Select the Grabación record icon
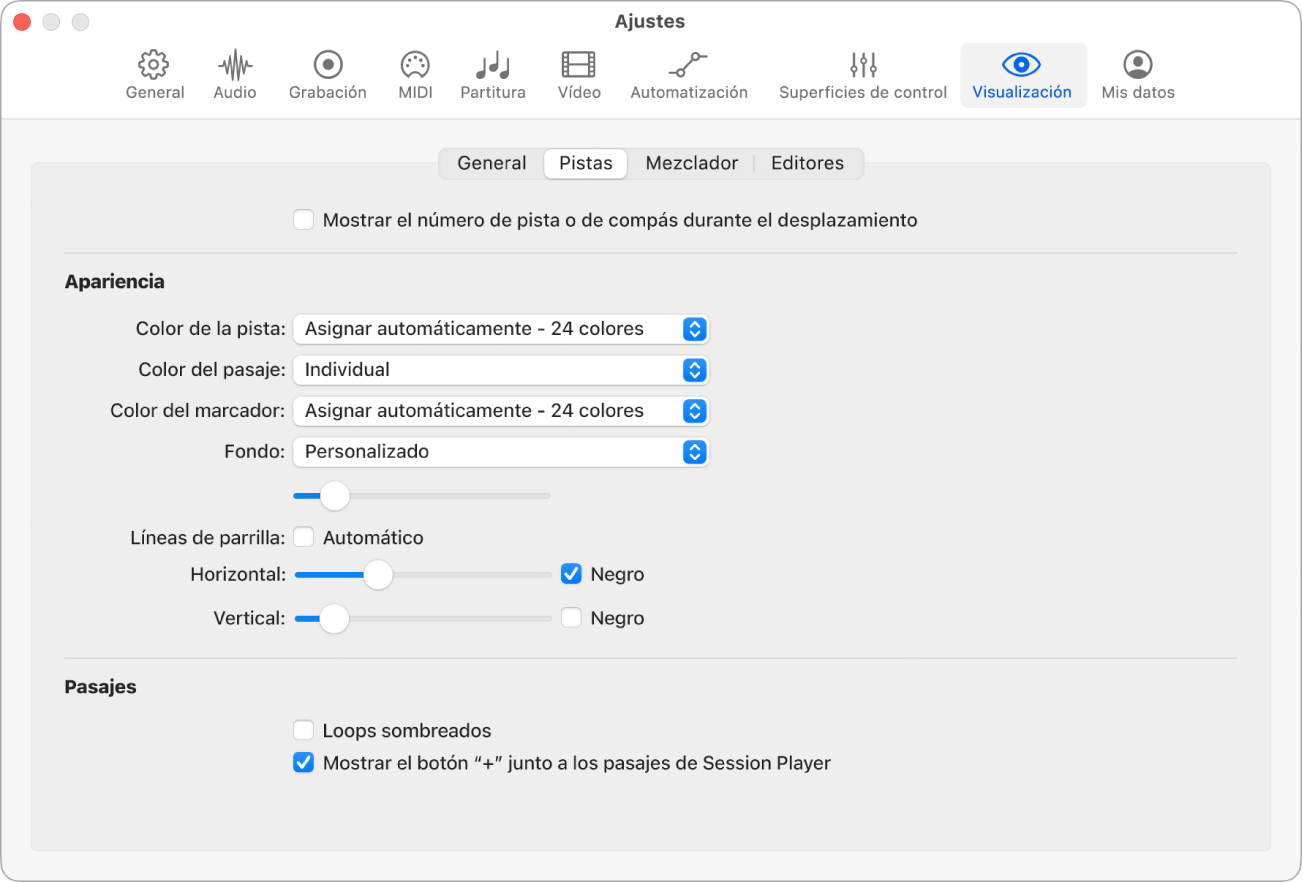This screenshot has height=883, width=1303. (x=327, y=66)
